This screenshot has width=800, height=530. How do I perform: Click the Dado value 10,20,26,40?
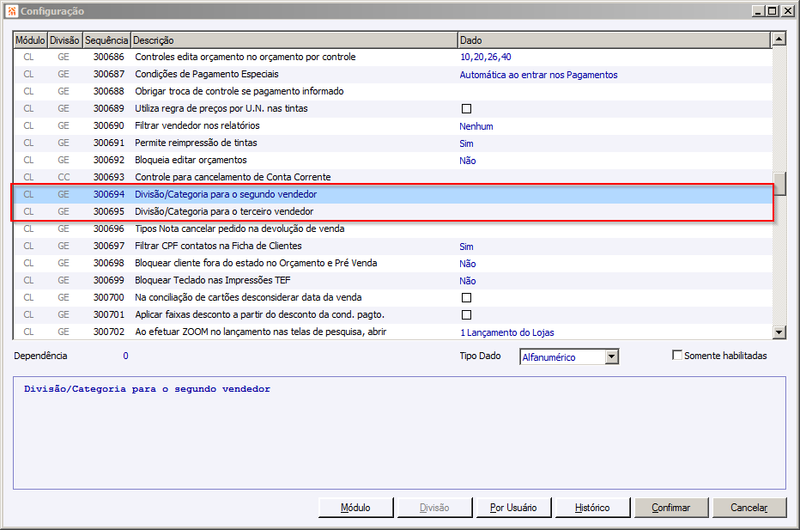tap(485, 57)
